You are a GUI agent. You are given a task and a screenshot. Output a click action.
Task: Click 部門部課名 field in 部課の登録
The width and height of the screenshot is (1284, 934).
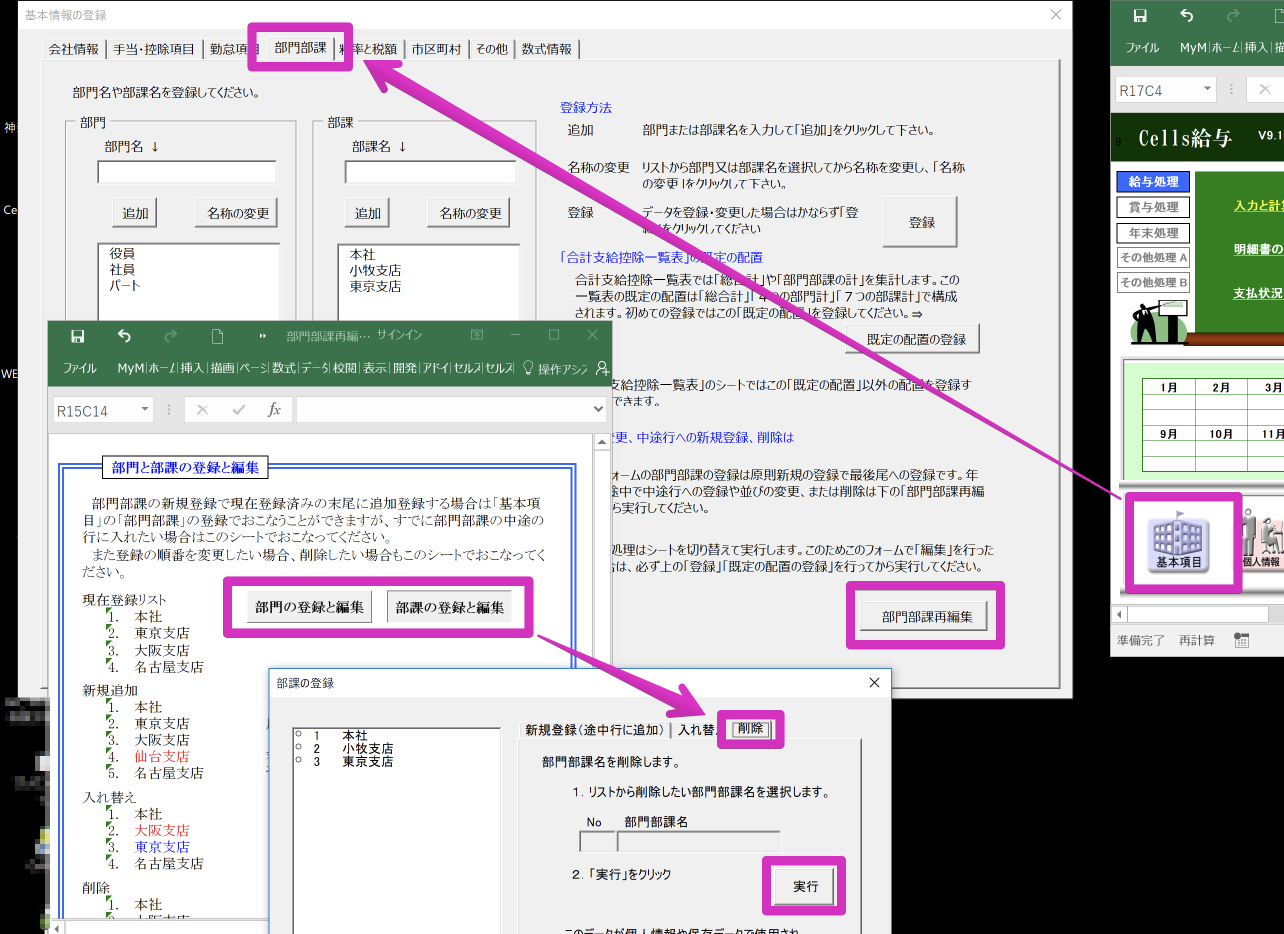pos(699,841)
